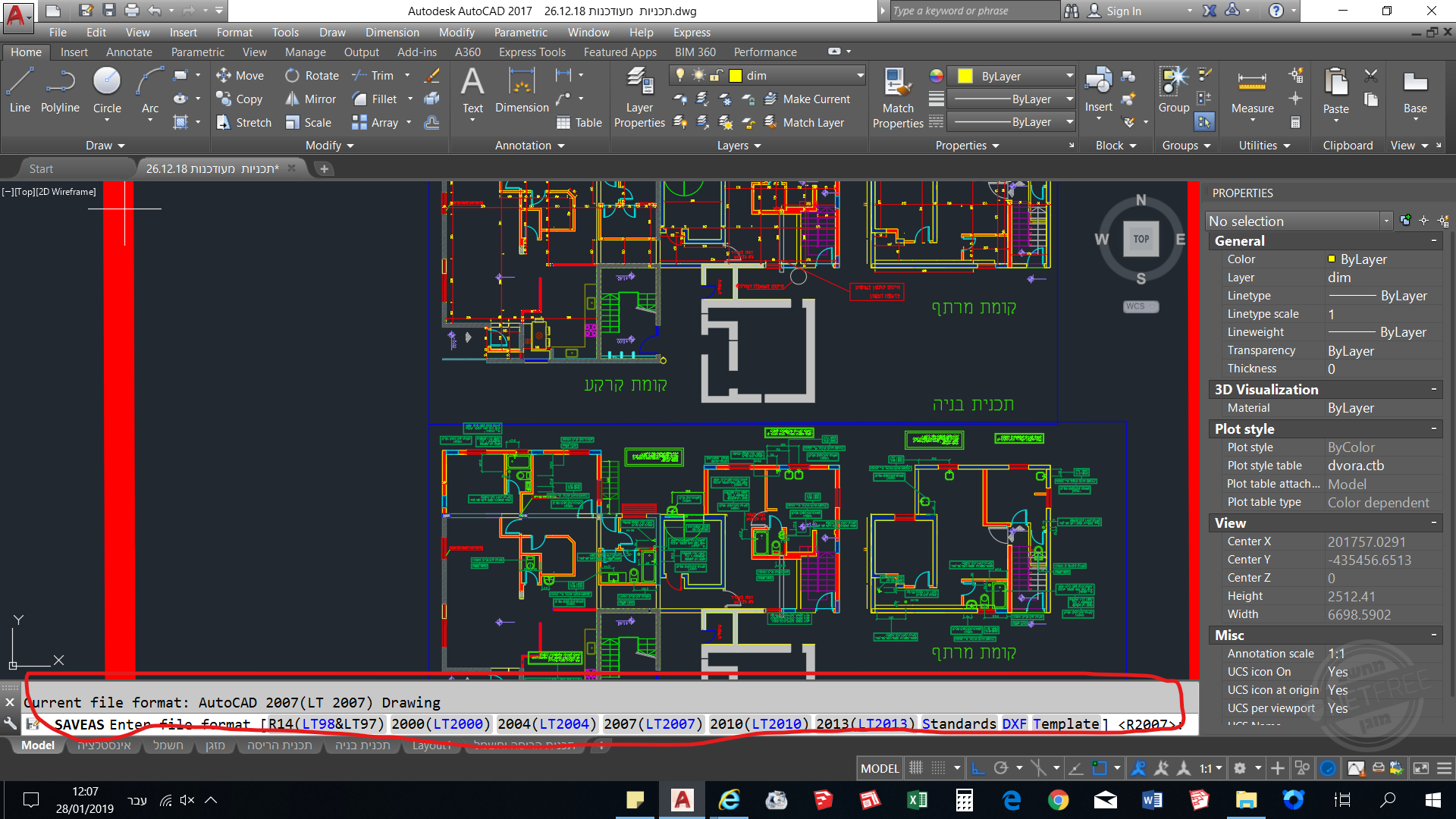Open the Dimension menu
Screen dimensions: 1456x819
pyautogui.click(x=391, y=33)
